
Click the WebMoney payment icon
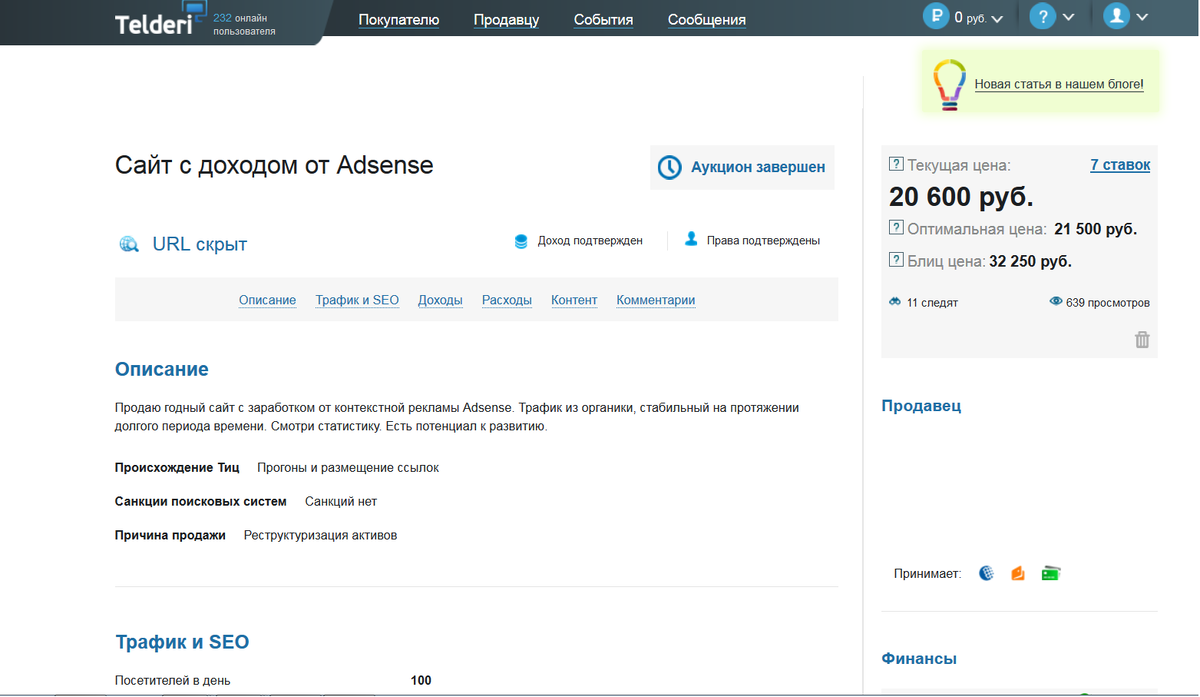[x=987, y=574]
